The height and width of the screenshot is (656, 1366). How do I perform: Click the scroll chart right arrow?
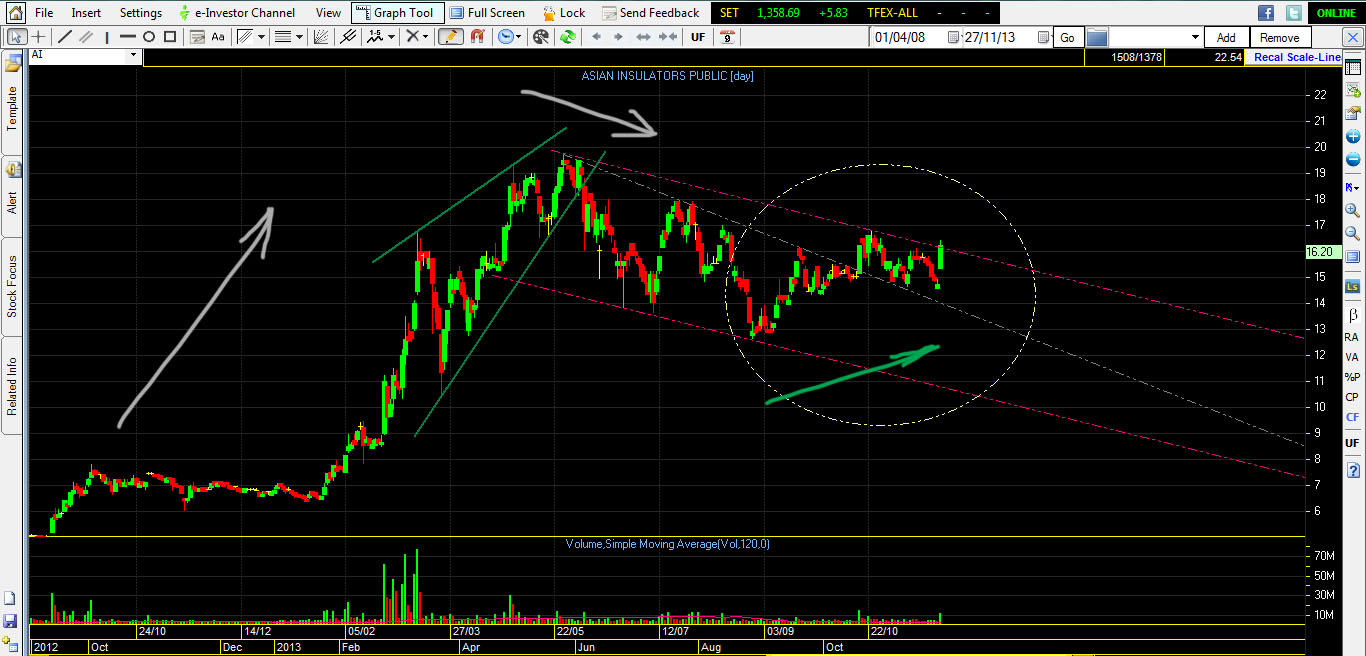coord(618,36)
